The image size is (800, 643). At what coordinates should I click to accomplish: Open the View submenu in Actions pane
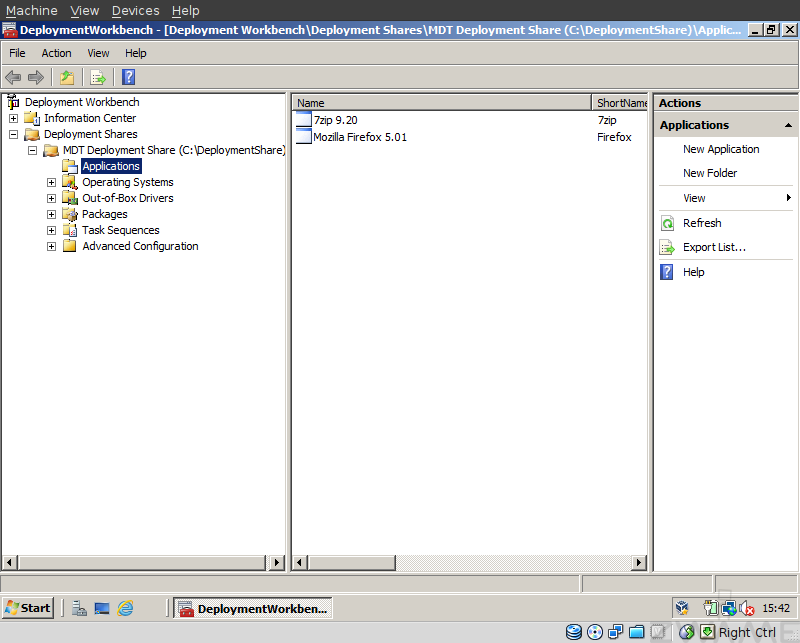point(726,198)
